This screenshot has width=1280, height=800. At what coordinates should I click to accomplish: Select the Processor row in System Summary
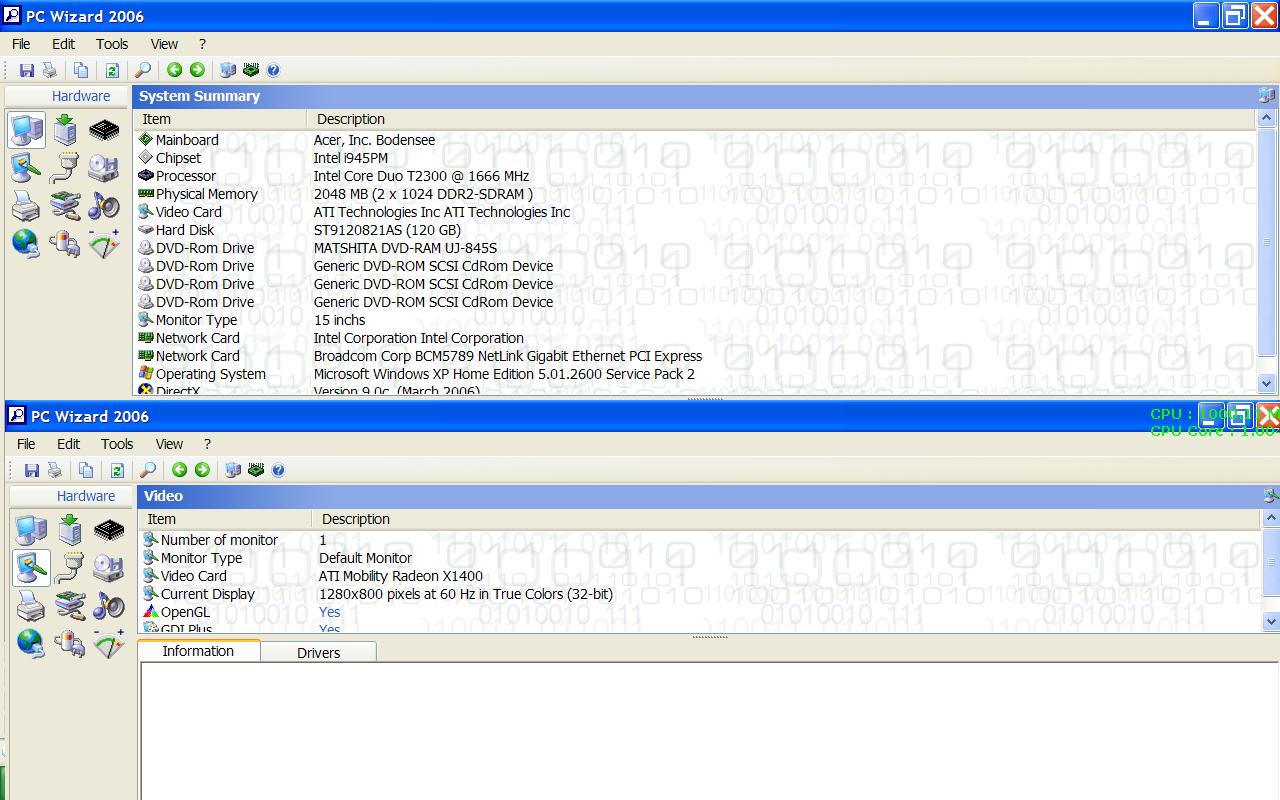point(186,176)
